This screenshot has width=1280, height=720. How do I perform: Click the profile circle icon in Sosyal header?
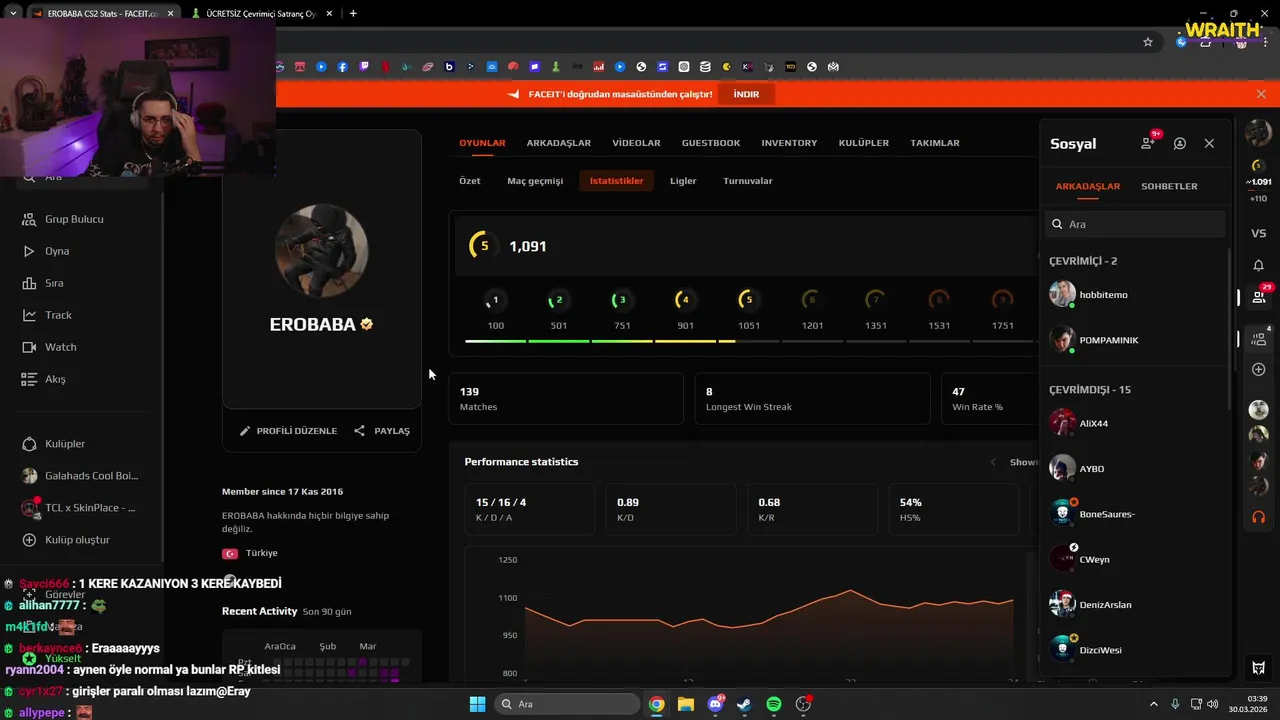click(1180, 144)
